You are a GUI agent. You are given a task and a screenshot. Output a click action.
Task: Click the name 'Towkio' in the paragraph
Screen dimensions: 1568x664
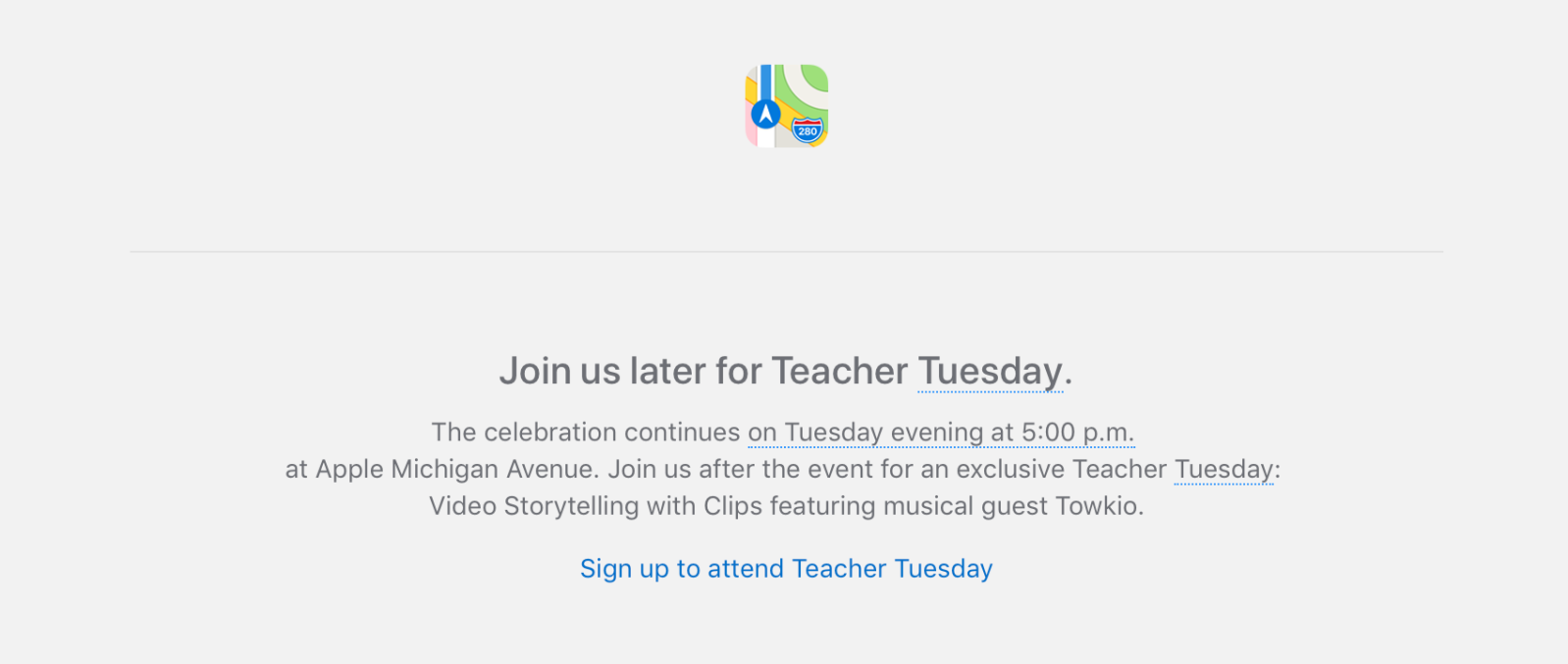(1097, 506)
